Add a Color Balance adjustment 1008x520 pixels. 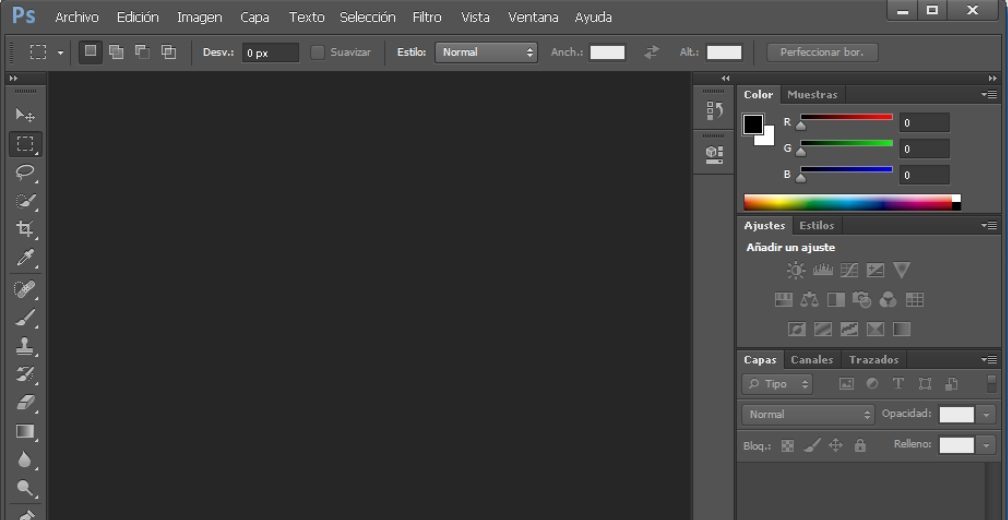pos(809,300)
